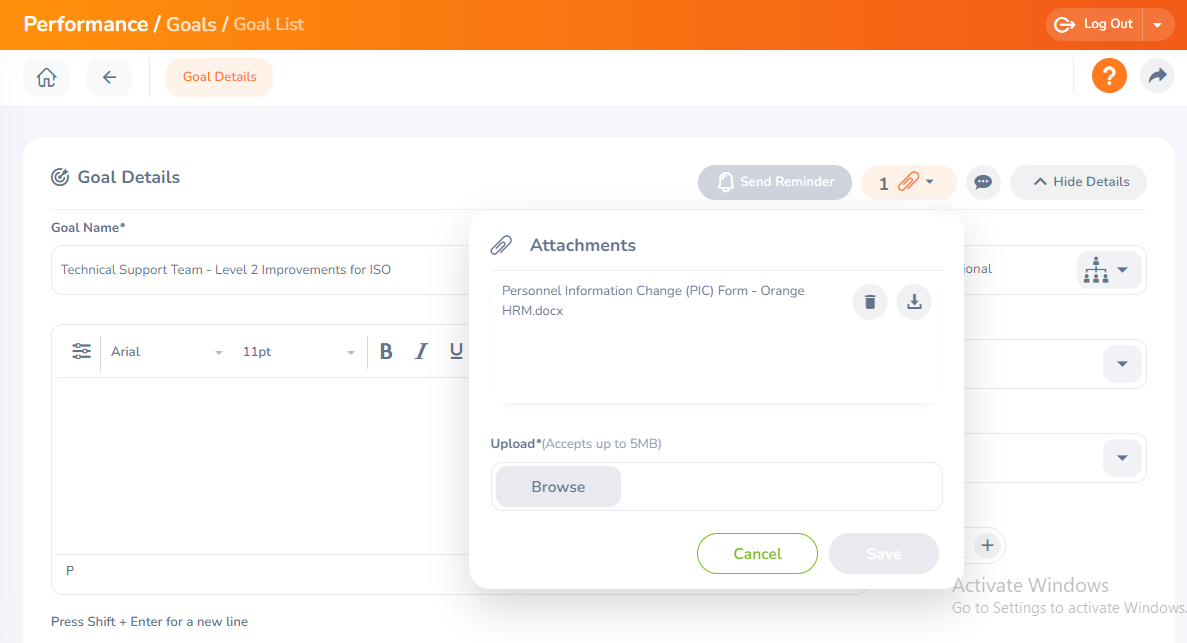Select the Goal Details tab
This screenshot has height=643, width=1187.
(219, 76)
